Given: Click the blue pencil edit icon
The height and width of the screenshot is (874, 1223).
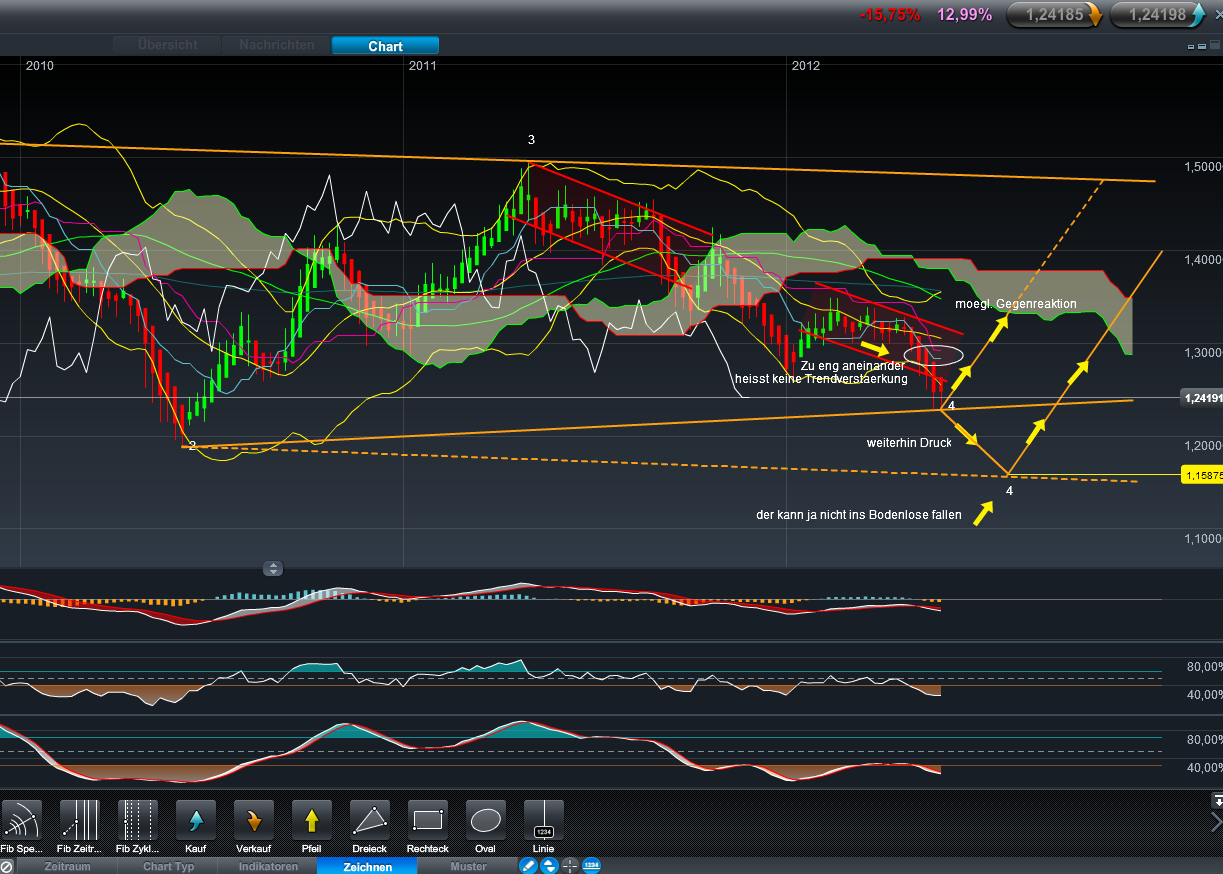Looking at the screenshot, I should (530, 866).
